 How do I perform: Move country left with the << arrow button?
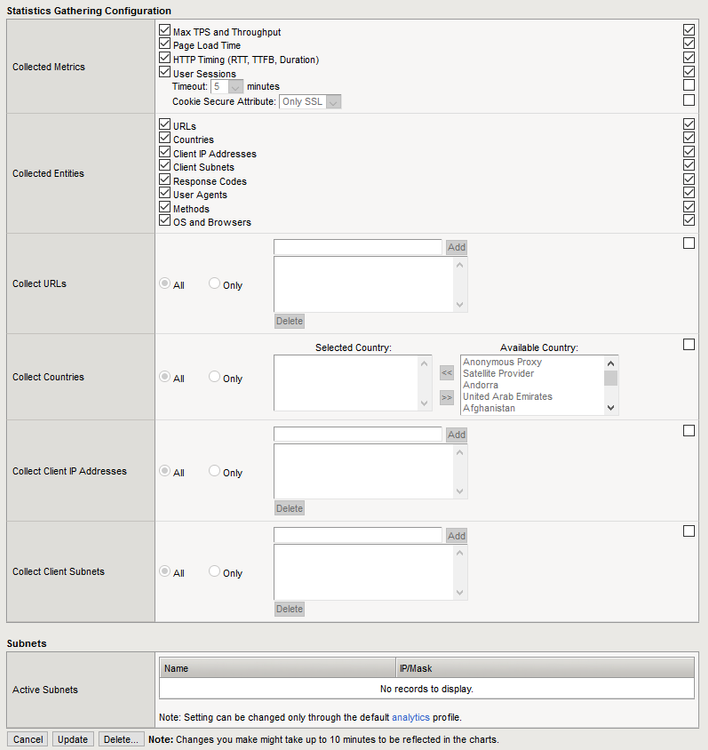tap(447, 372)
